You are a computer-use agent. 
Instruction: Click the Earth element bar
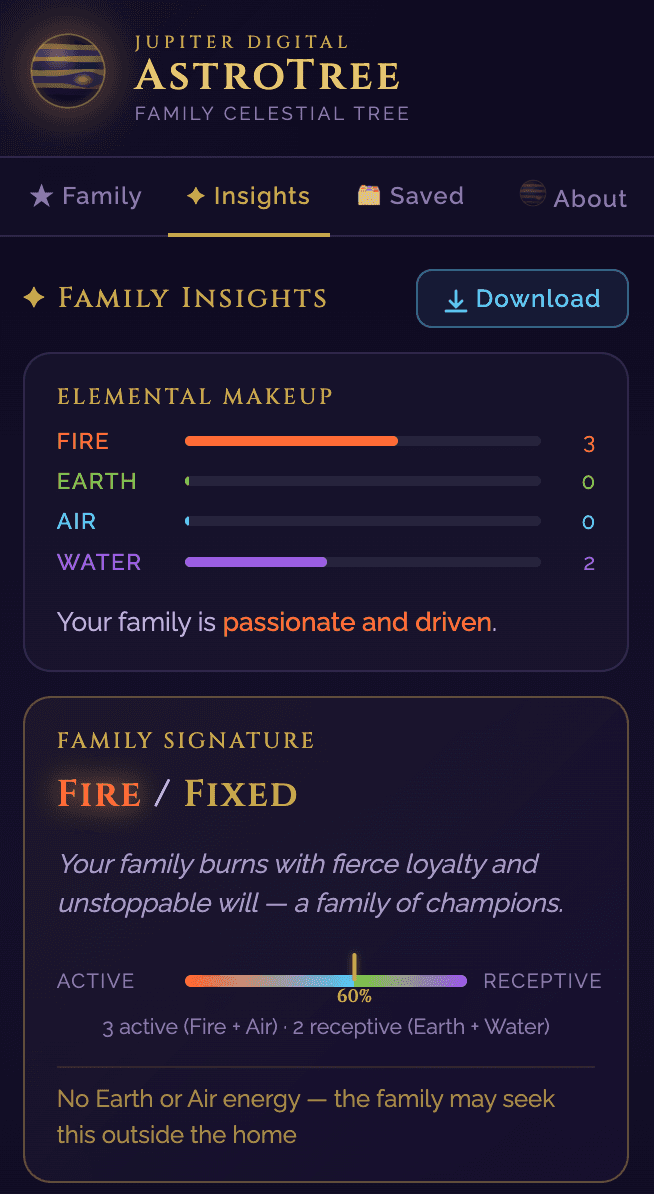click(362, 481)
